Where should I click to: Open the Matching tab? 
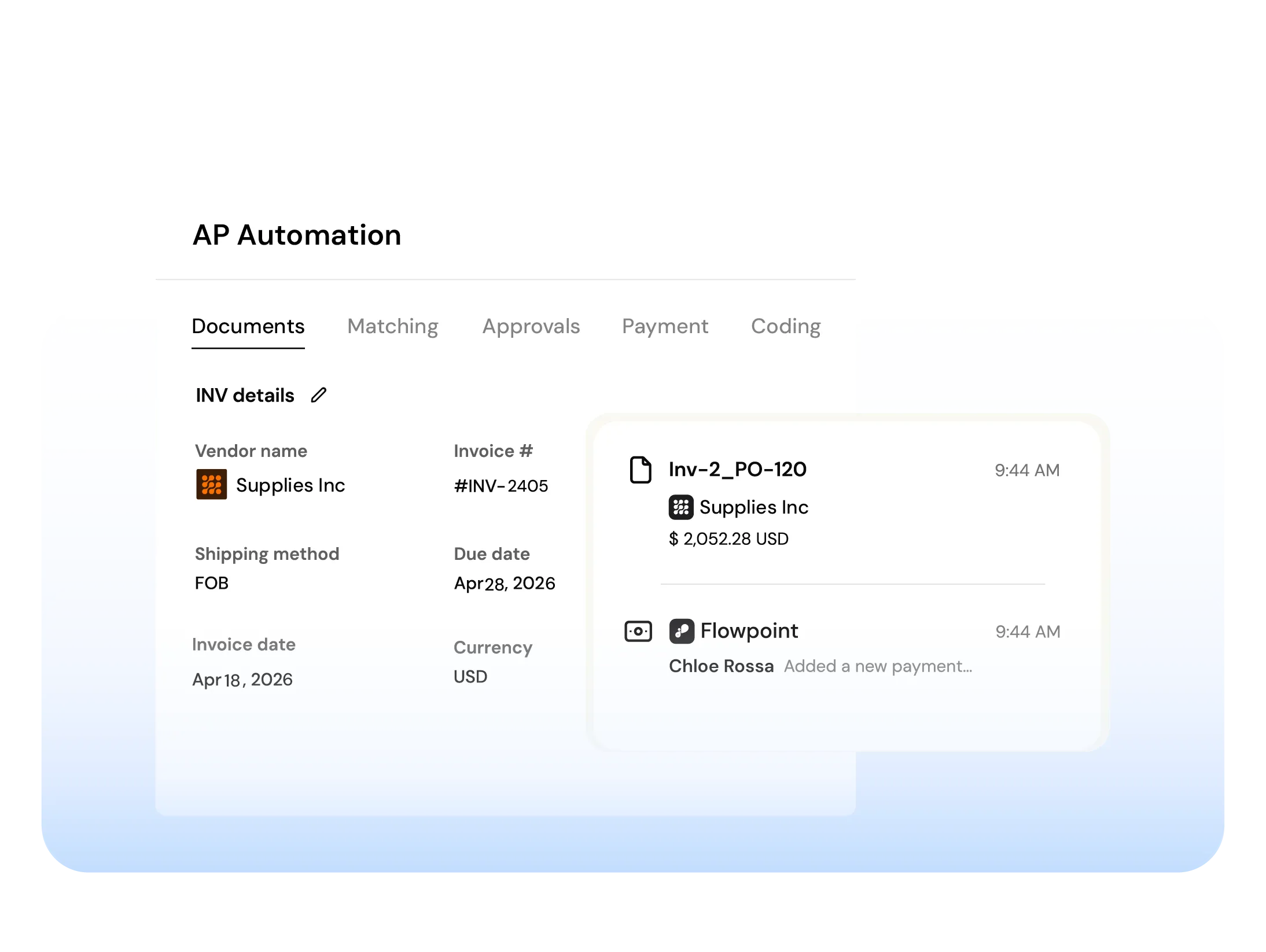[x=392, y=326]
